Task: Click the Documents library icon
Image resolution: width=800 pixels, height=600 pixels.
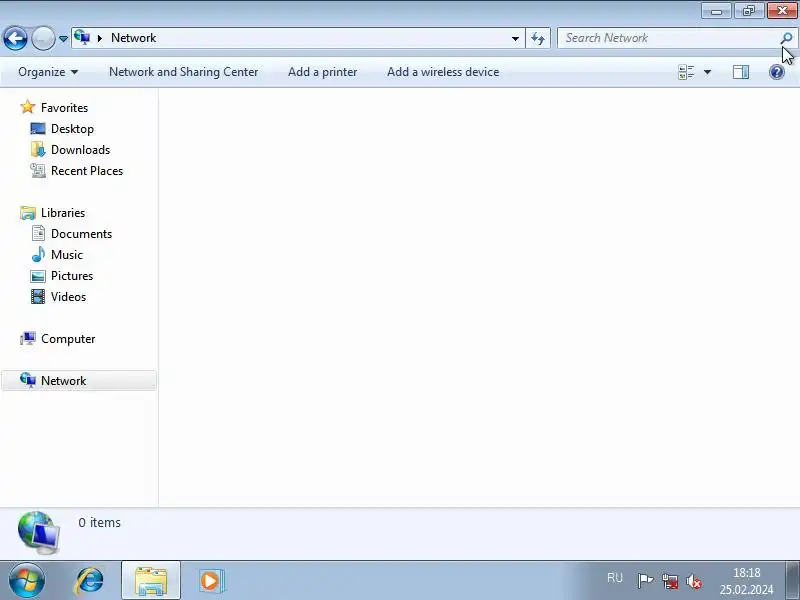Action: pyautogui.click(x=38, y=233)
